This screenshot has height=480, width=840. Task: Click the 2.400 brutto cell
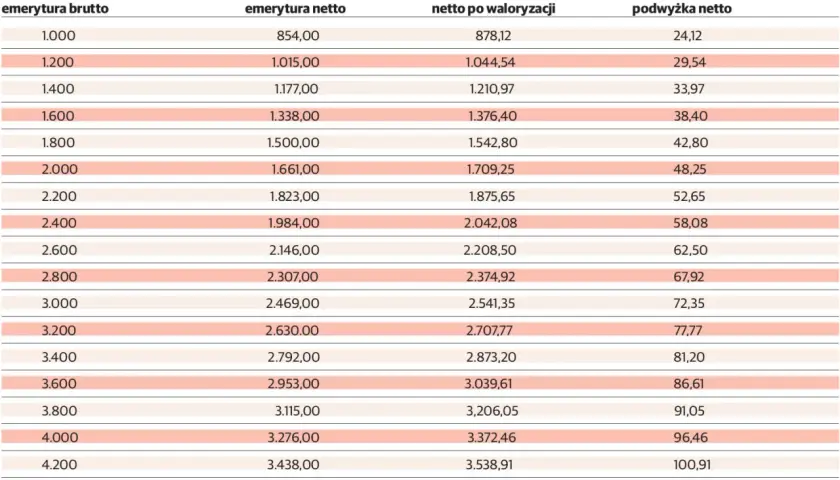(59, 223)
